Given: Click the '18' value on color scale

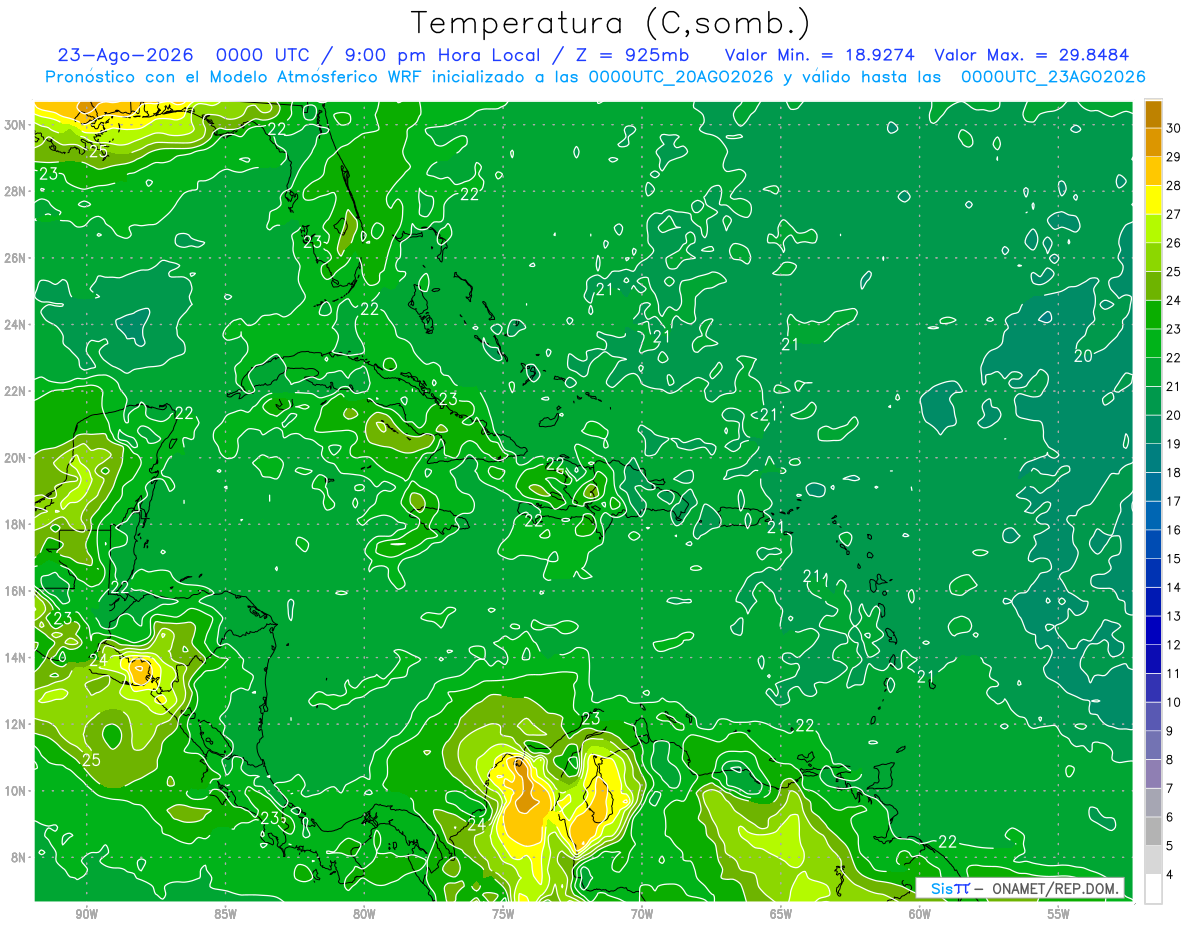Looking at the screenshot, I should pos(1173,473).
